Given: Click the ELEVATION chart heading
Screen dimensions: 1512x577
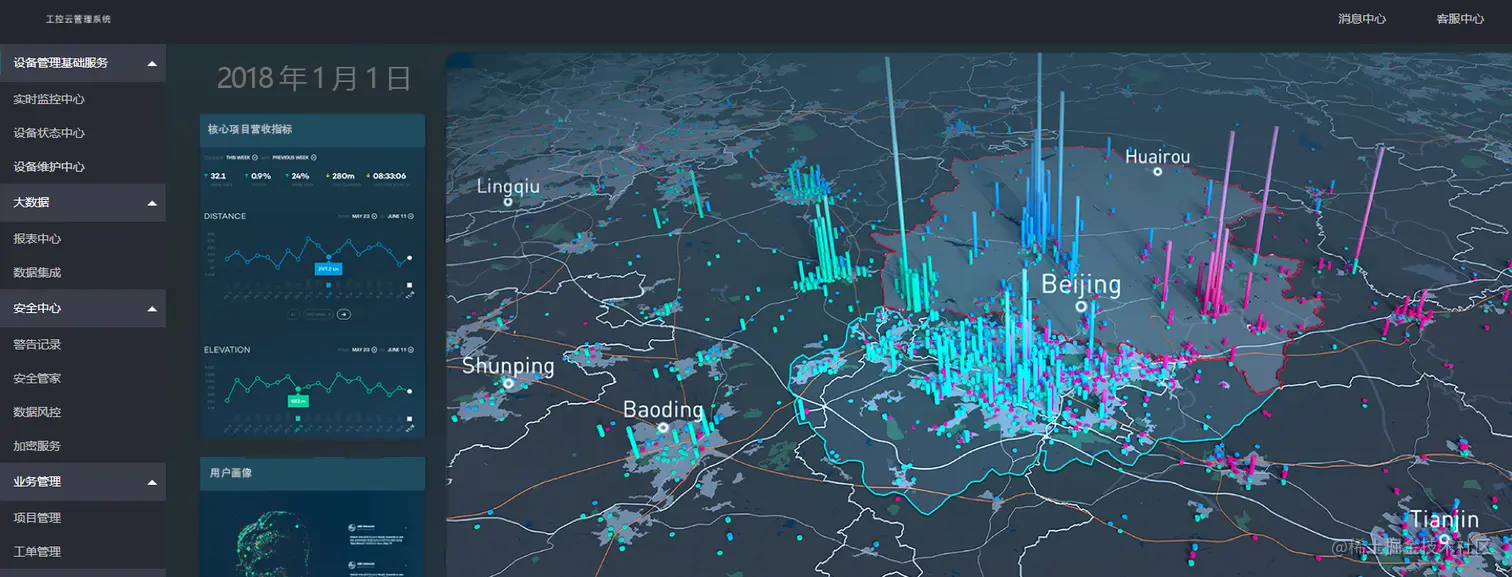Looking at the screenshot, I should click(227, 350).
